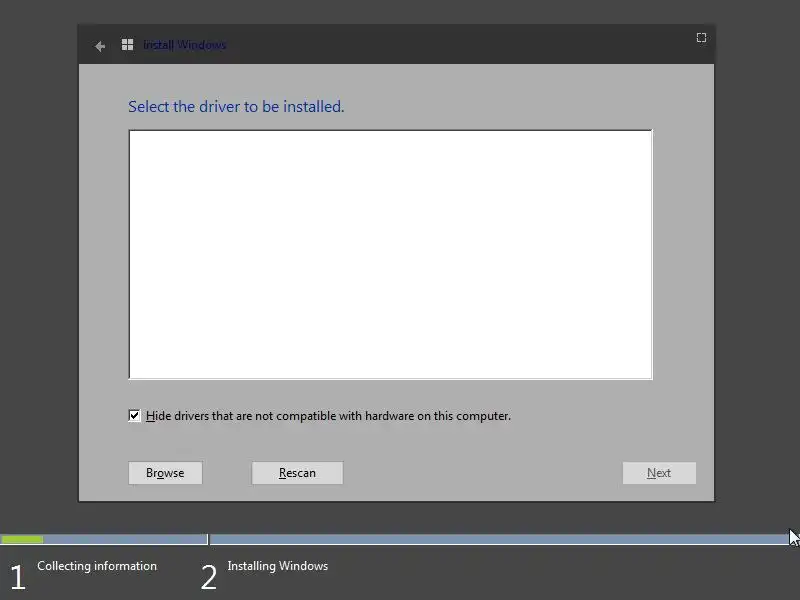Image resolution: width=800 pixels, height=600 pixels.
Task: Click 'Select the driver to be installed.' heading
Action: (x=236, y=107)
